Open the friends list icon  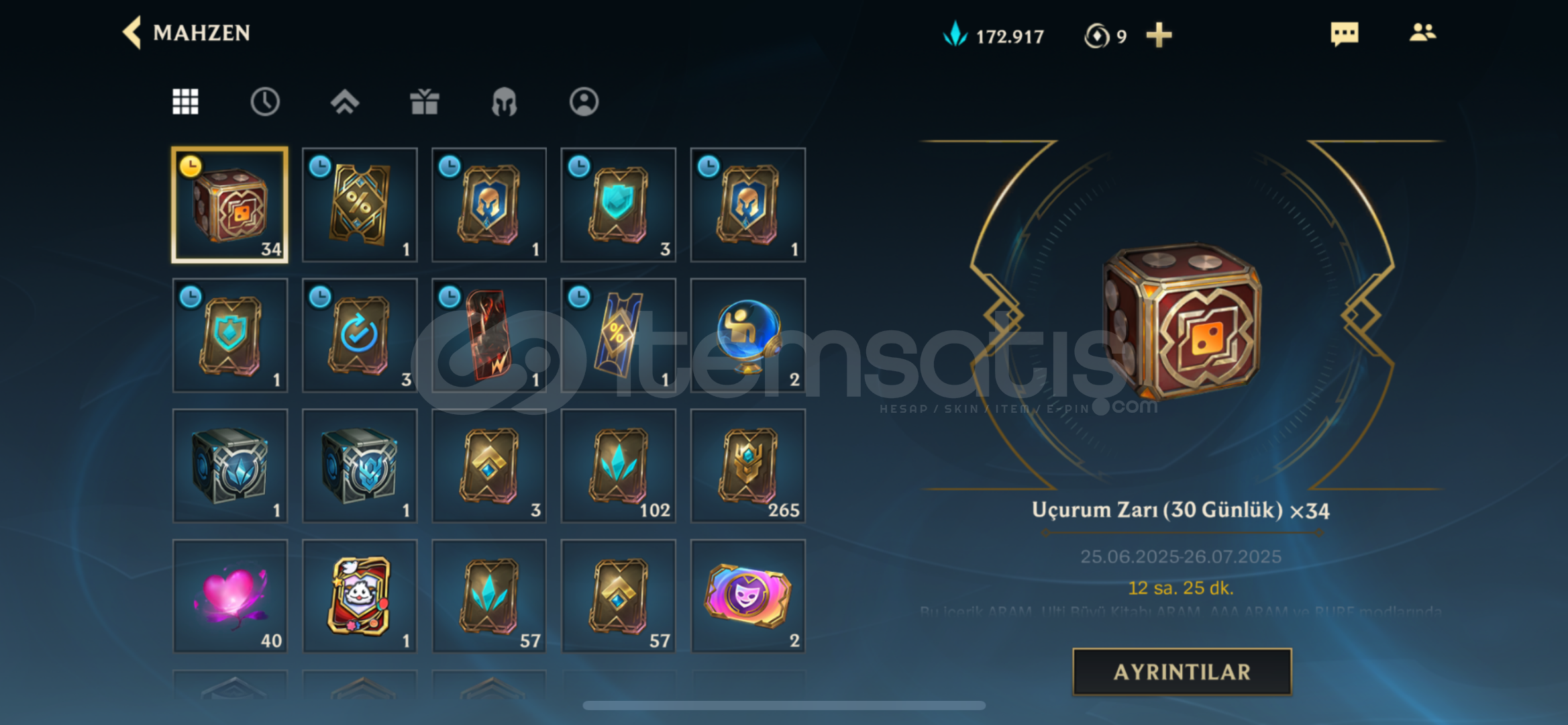(1422, 32)
